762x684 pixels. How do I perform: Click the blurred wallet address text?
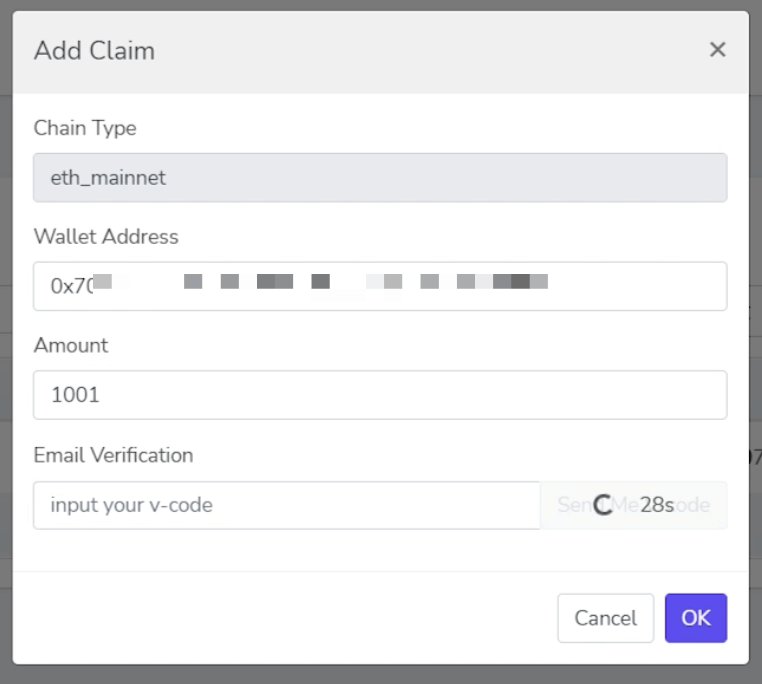[321, 282]
